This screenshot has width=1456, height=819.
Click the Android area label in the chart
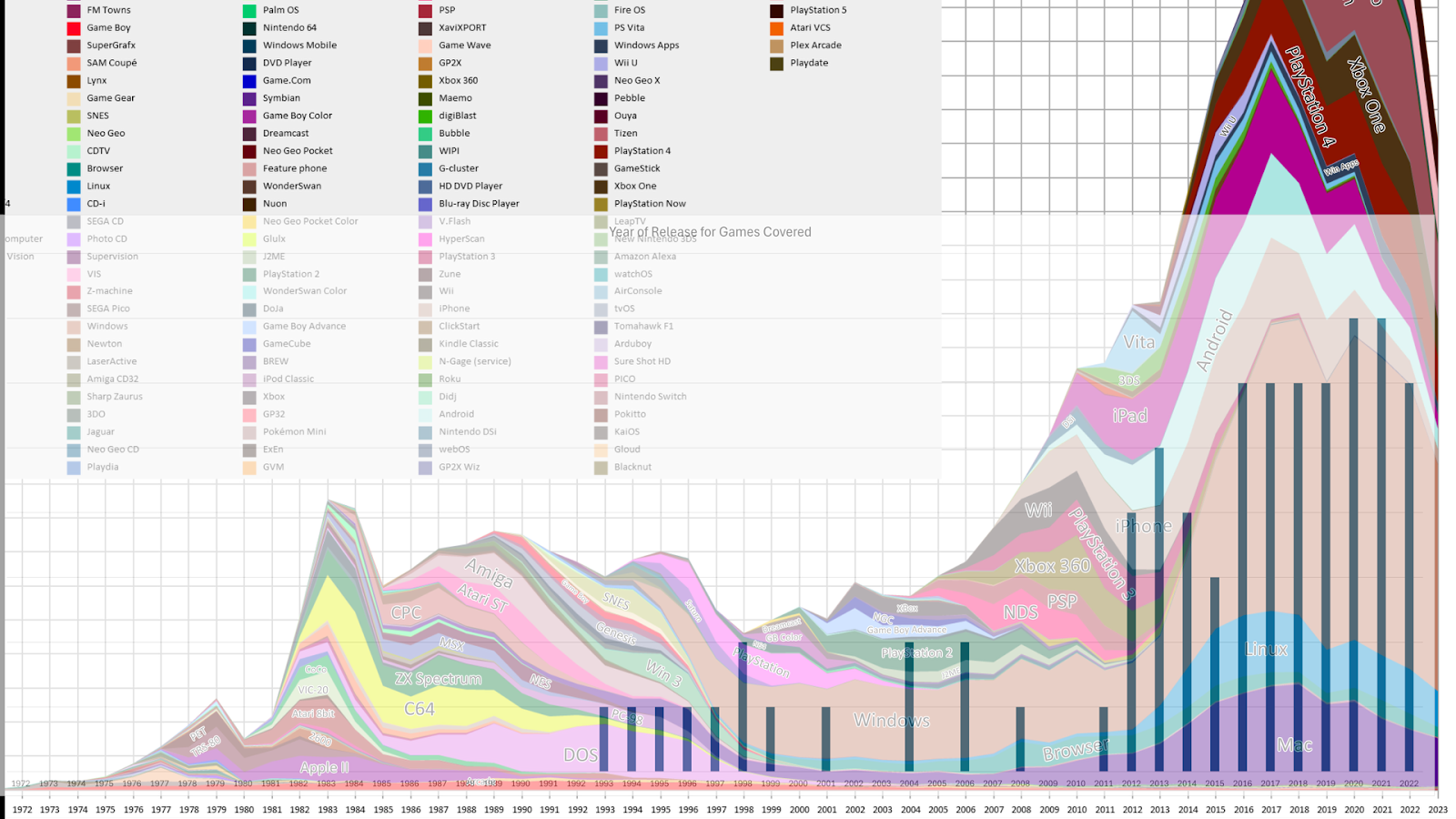(x=1214, y=340)
